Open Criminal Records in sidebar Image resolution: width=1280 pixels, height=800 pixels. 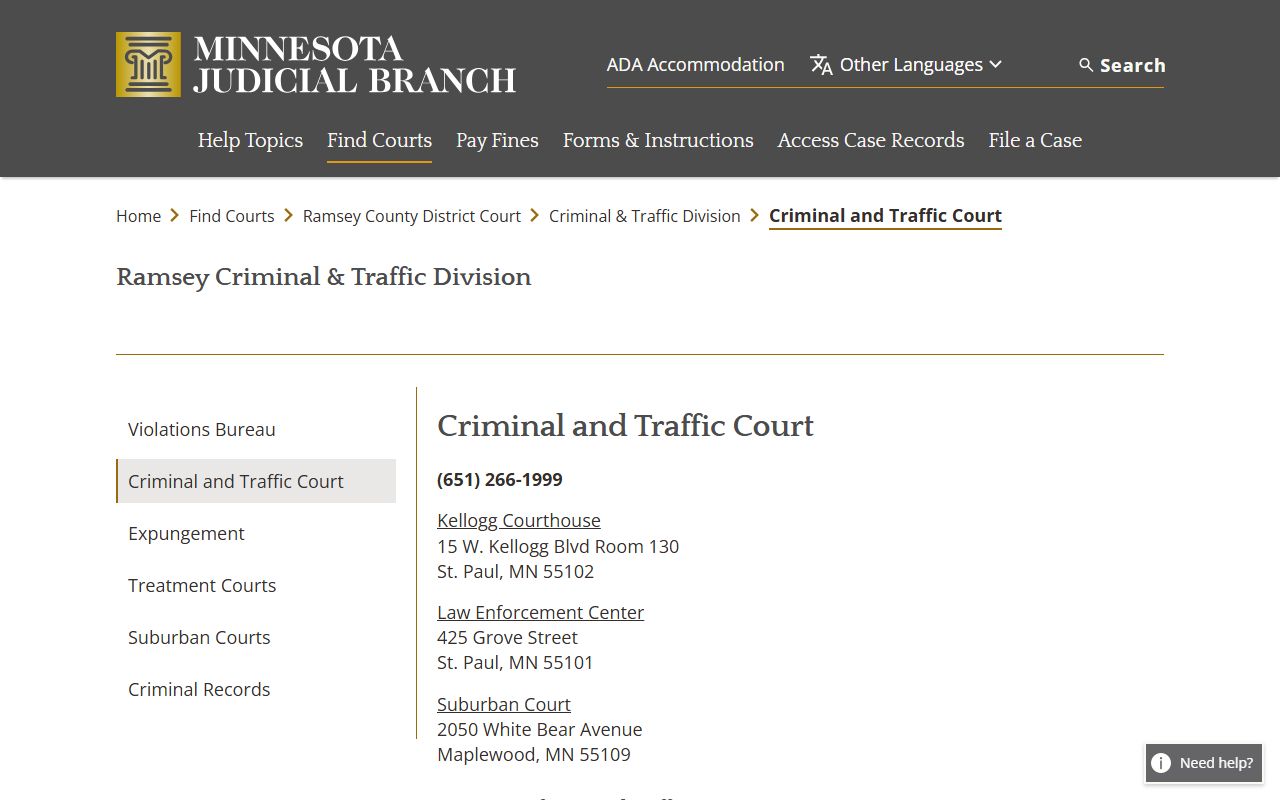point(256,689)
